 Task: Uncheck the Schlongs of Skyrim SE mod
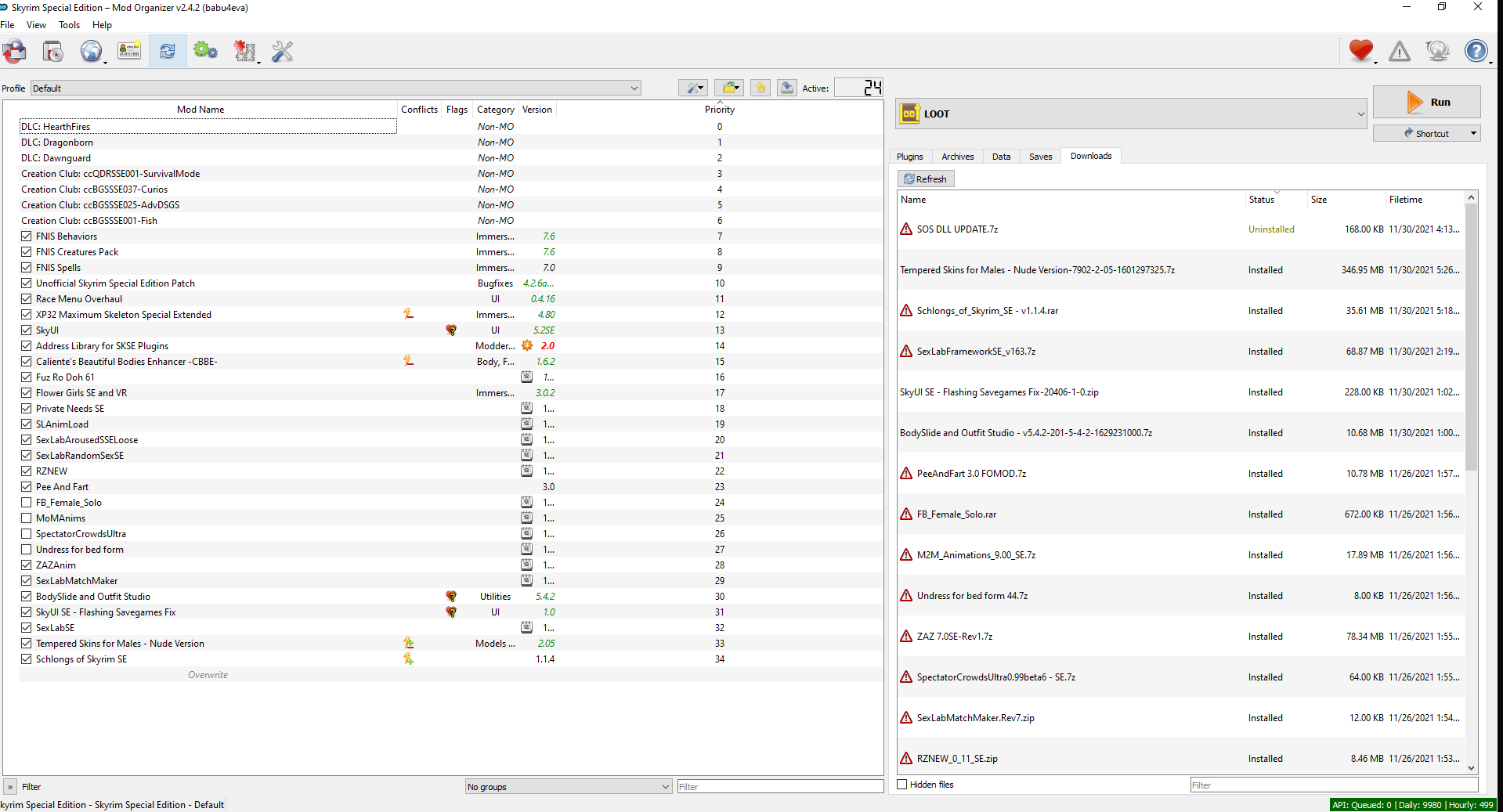(27, 659)
